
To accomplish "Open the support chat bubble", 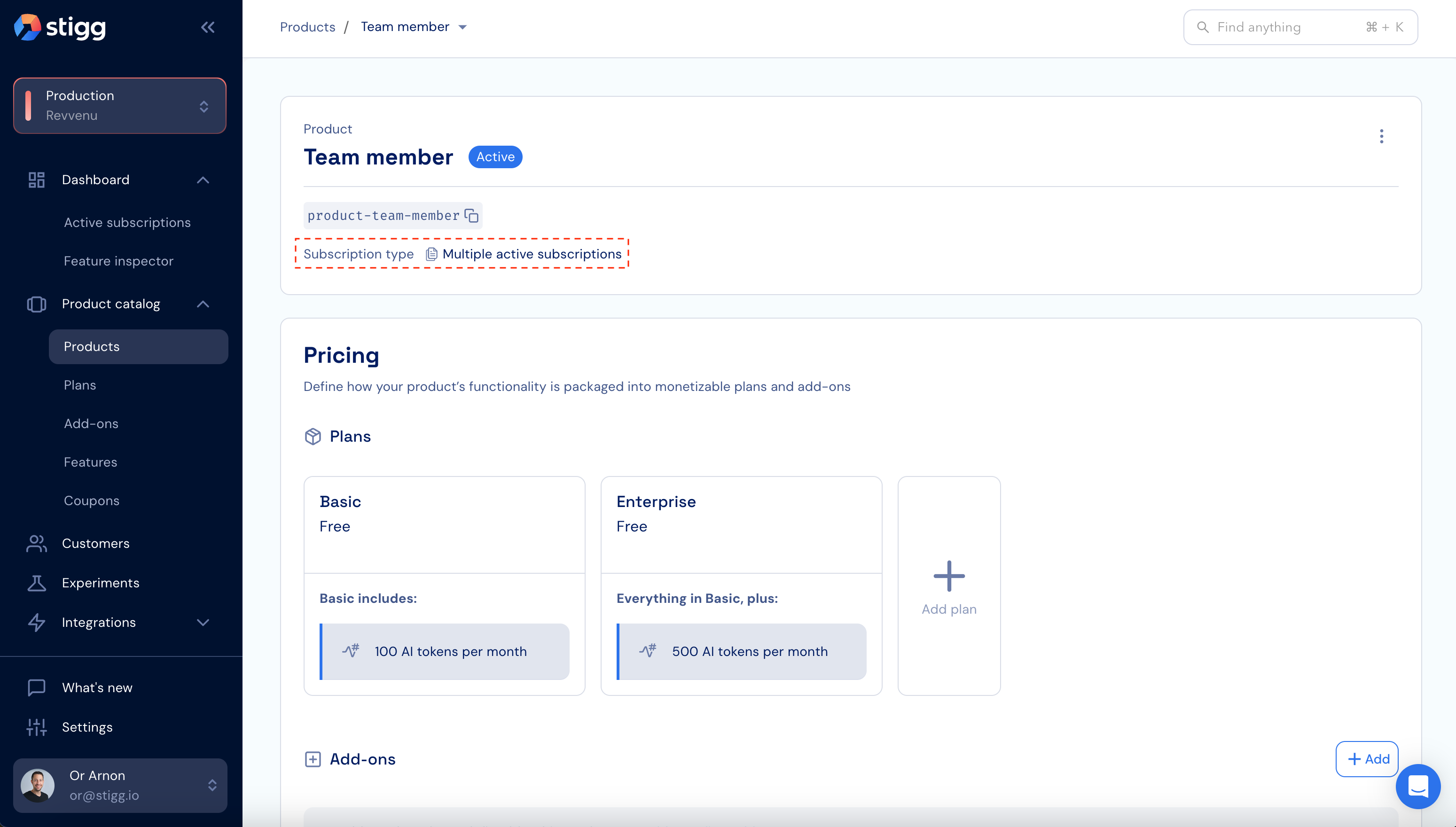I will pos(1418,787).
